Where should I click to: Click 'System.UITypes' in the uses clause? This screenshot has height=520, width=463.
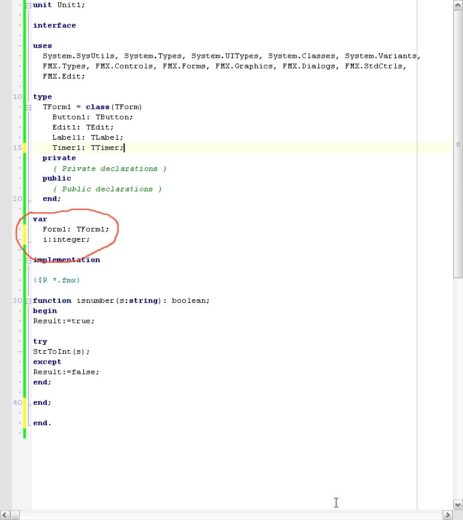click(x=225, y=56)
